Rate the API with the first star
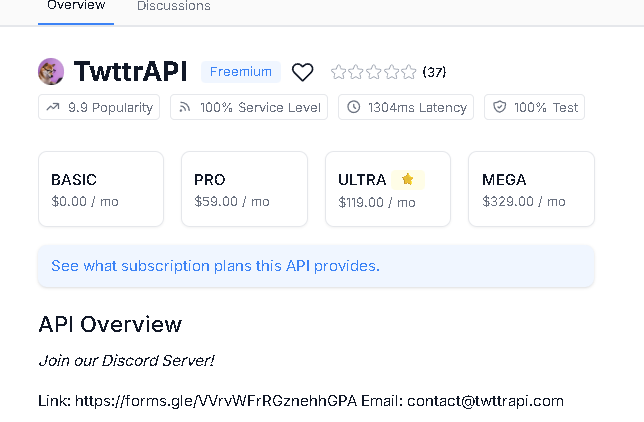 [339, 72]
